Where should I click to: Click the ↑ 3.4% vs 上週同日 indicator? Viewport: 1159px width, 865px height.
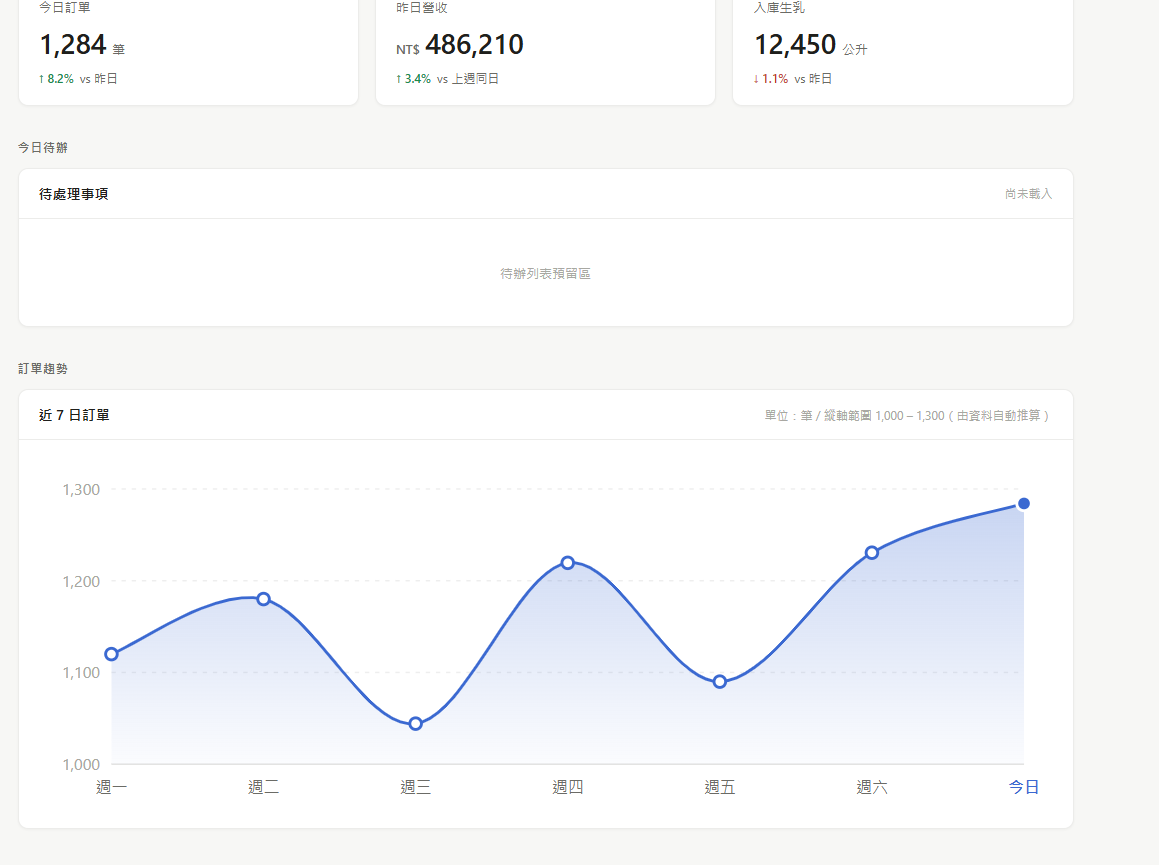pos(447,79)
